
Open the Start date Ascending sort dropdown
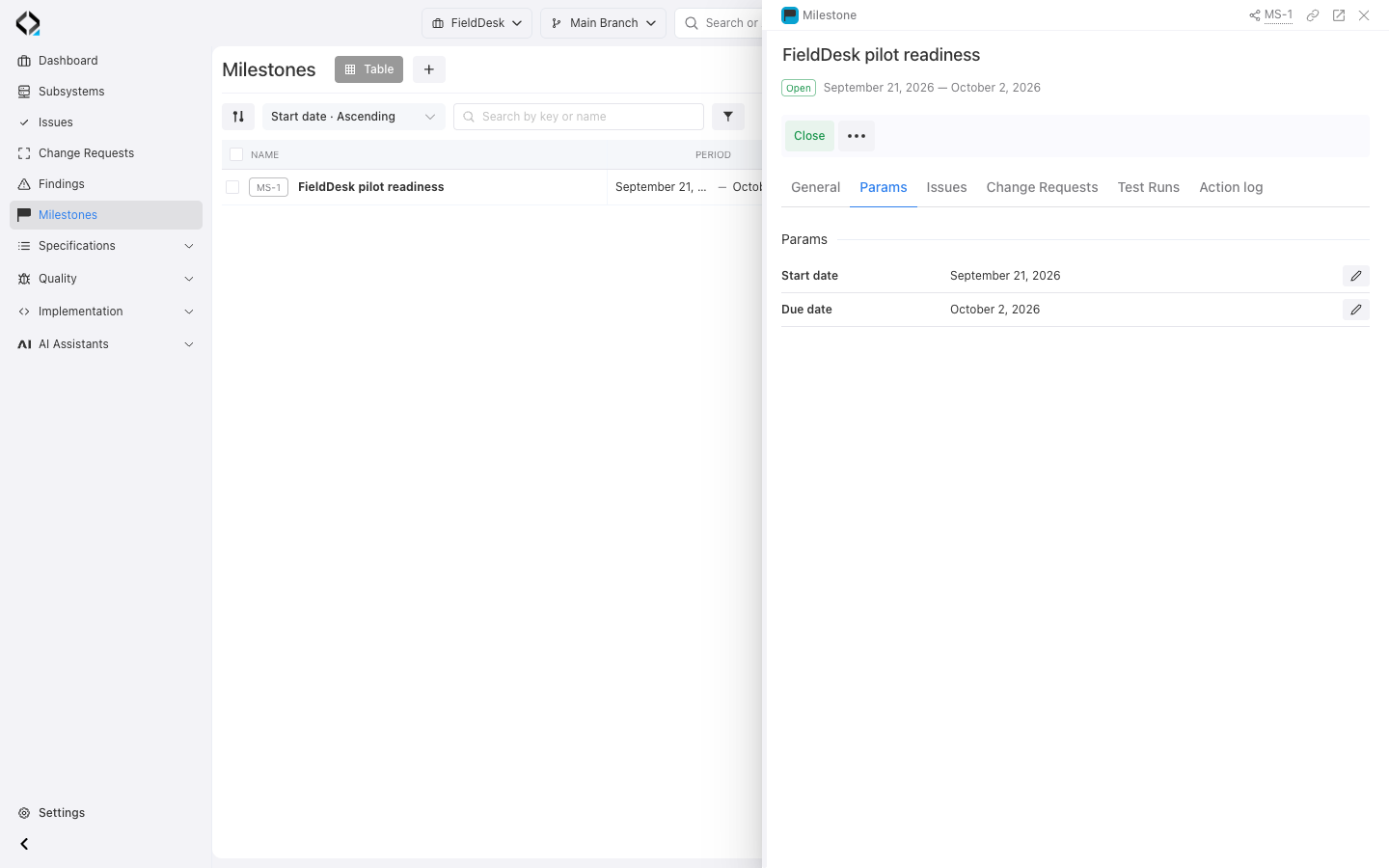353,117
